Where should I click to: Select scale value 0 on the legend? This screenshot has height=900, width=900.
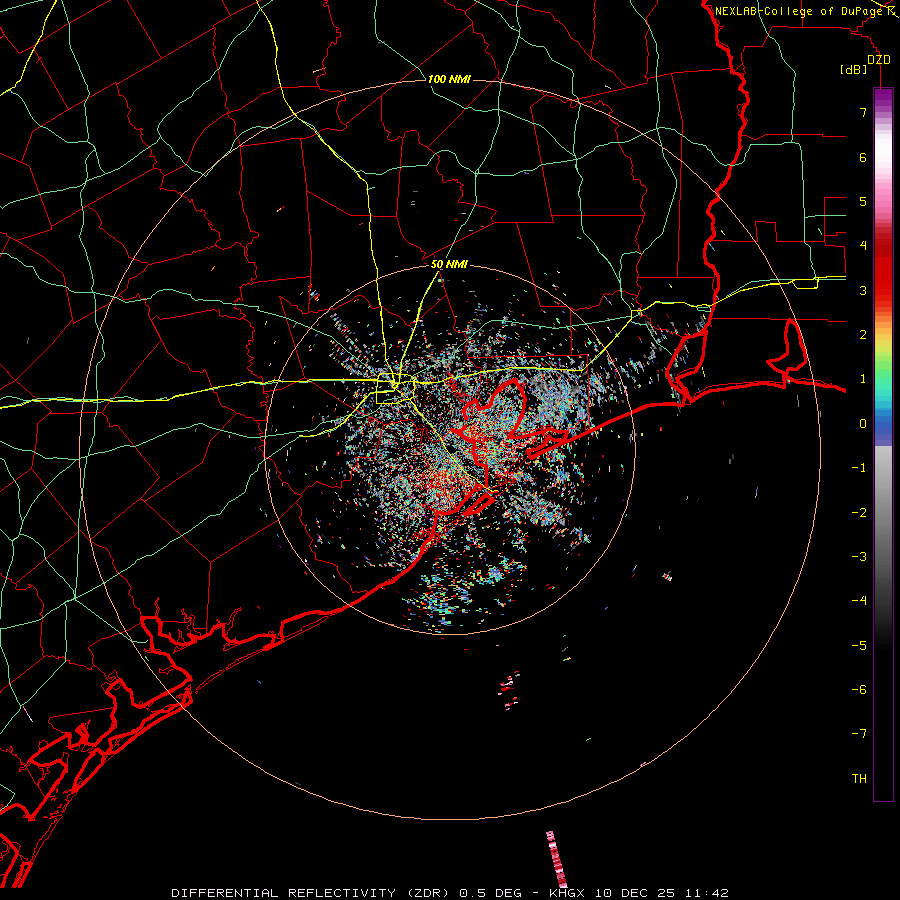[863, 424]
